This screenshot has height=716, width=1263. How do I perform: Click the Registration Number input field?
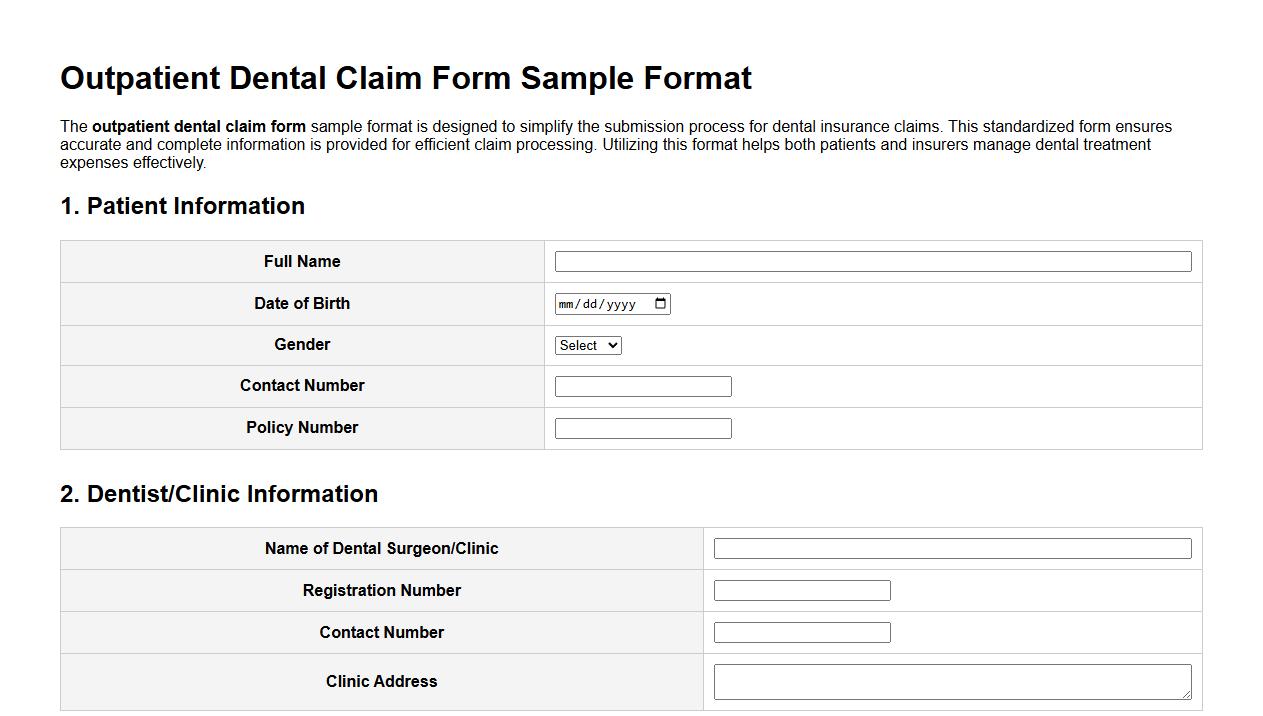point(801,590)
